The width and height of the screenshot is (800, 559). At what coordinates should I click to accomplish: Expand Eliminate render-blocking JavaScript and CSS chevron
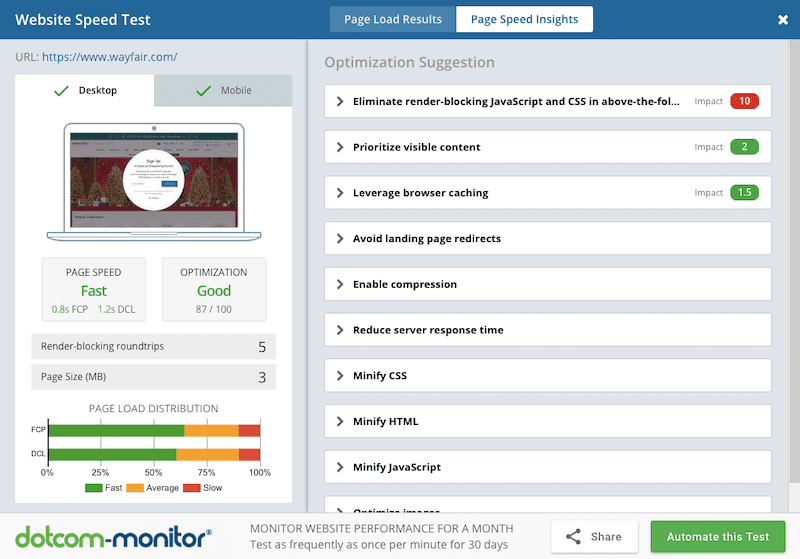click(340, 101)
